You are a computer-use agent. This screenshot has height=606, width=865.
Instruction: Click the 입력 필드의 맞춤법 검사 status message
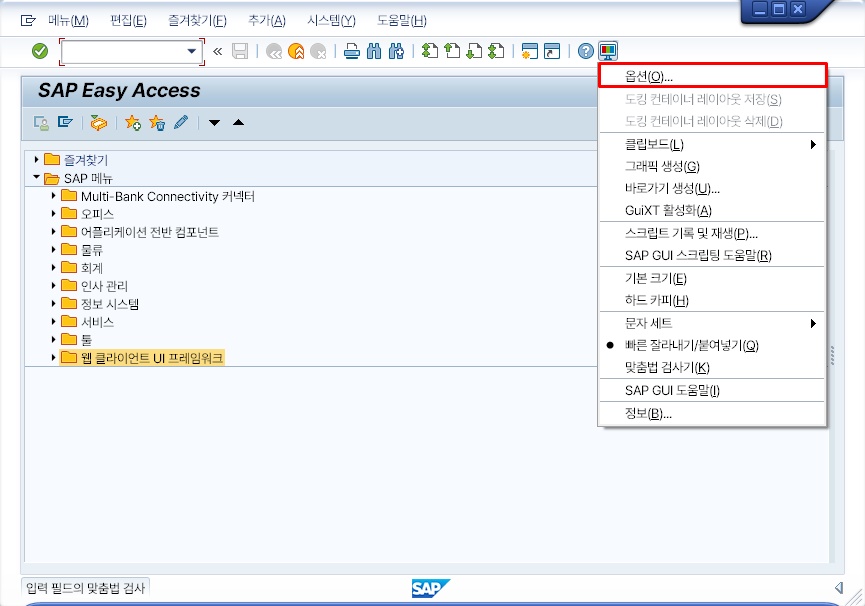point(86,588)
